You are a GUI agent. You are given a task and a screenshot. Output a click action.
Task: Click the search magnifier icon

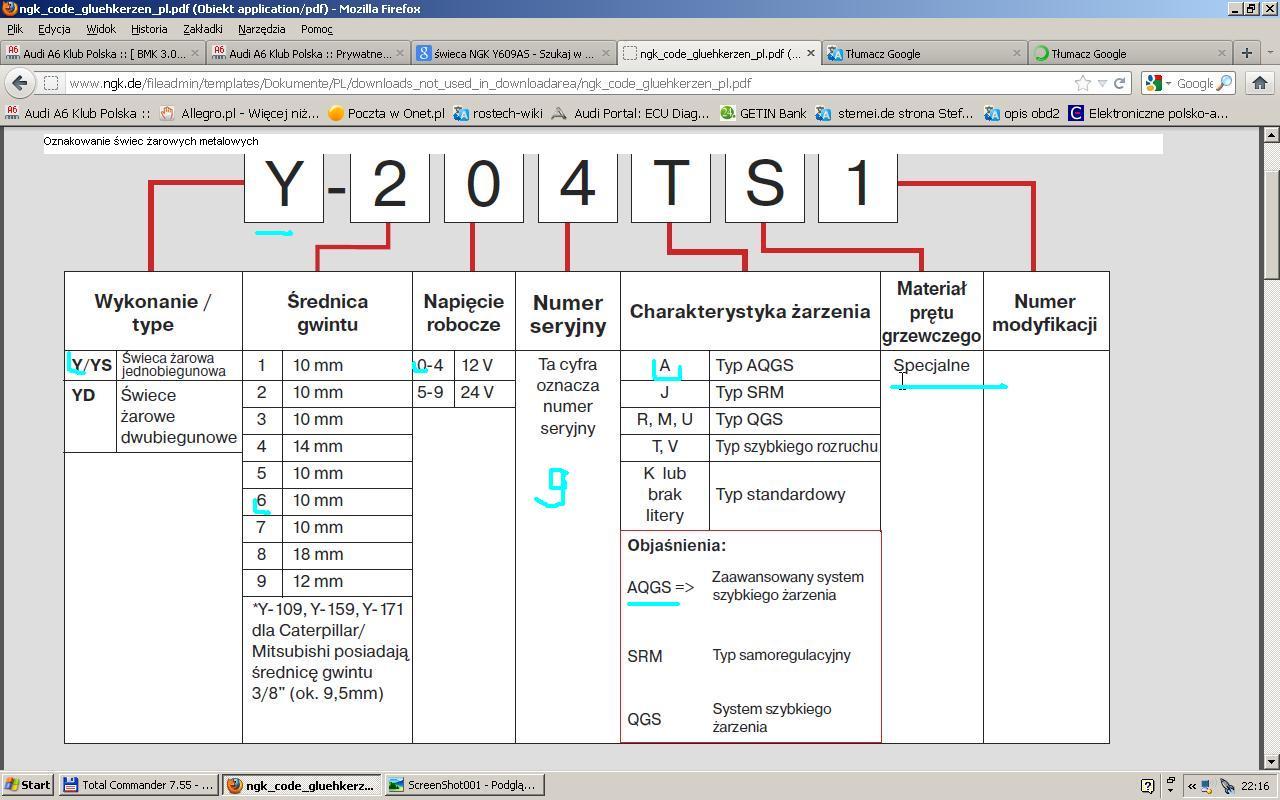tap(1224, 83)
